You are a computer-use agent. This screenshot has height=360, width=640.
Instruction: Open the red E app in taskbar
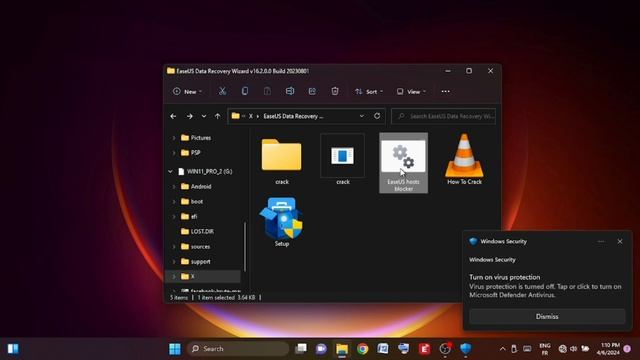[424, 349]
